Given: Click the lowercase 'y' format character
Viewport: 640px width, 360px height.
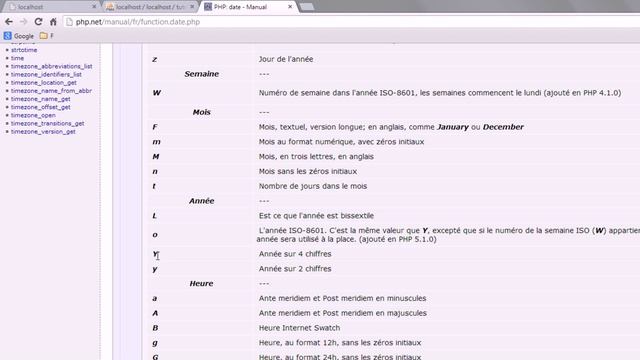Looking at the screenshot, I should (x=155, y=269).
